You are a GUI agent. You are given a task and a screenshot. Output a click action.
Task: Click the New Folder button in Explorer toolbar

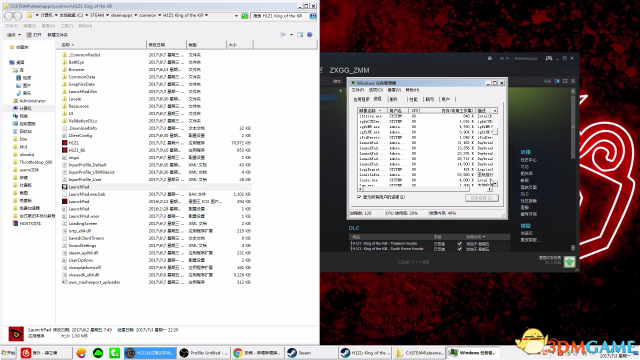click(58, 35)
